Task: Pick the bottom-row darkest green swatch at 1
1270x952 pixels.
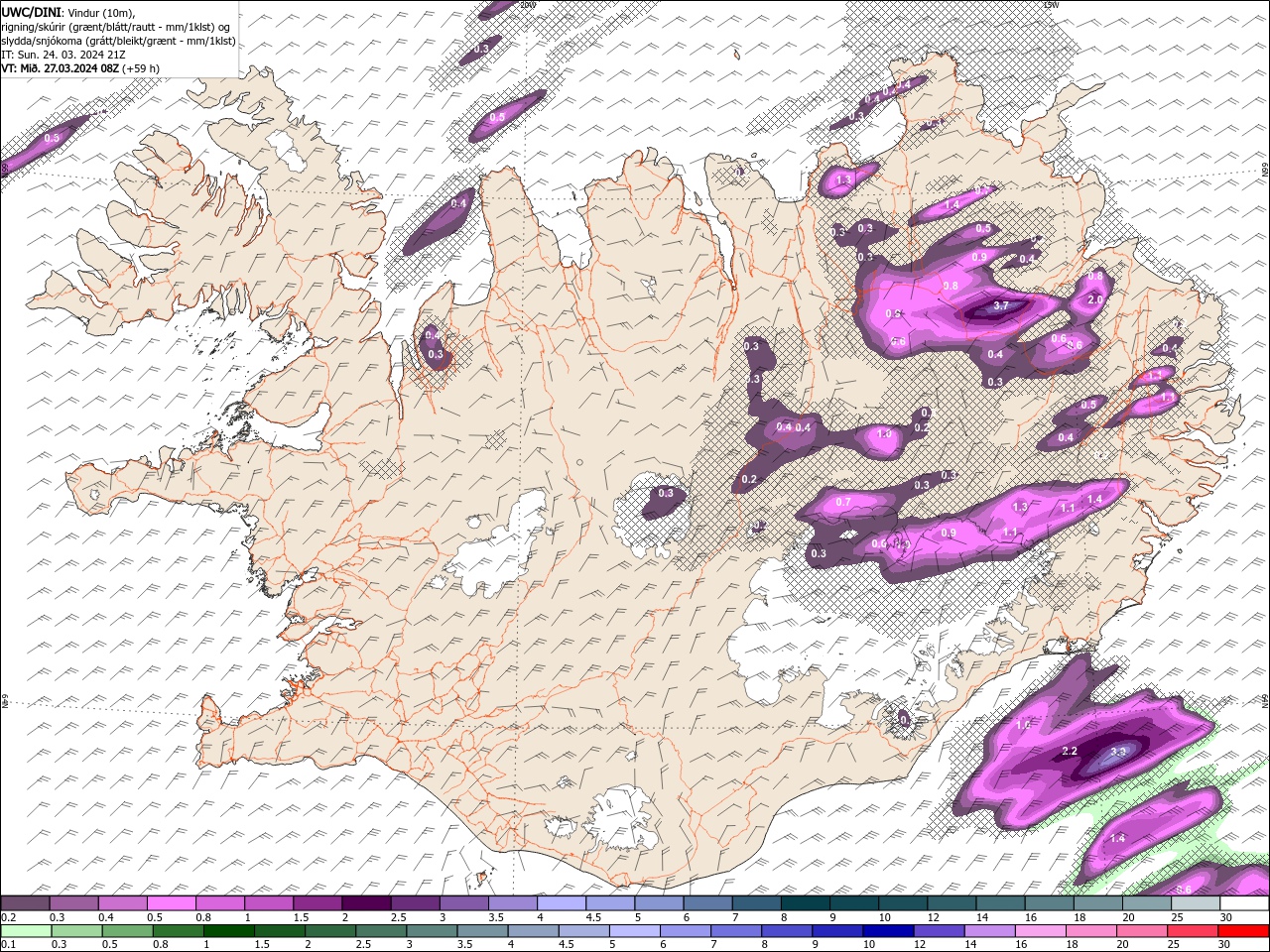Action: pyautogui.click(x=228, y=931)
